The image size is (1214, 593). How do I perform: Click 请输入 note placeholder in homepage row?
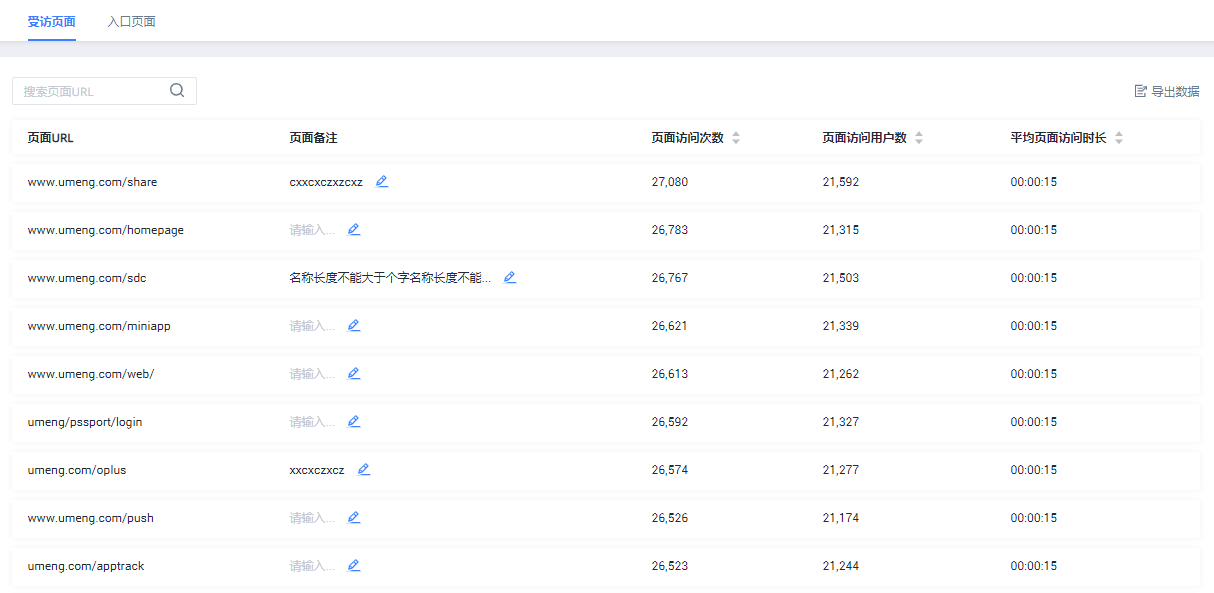click(312, 230)
